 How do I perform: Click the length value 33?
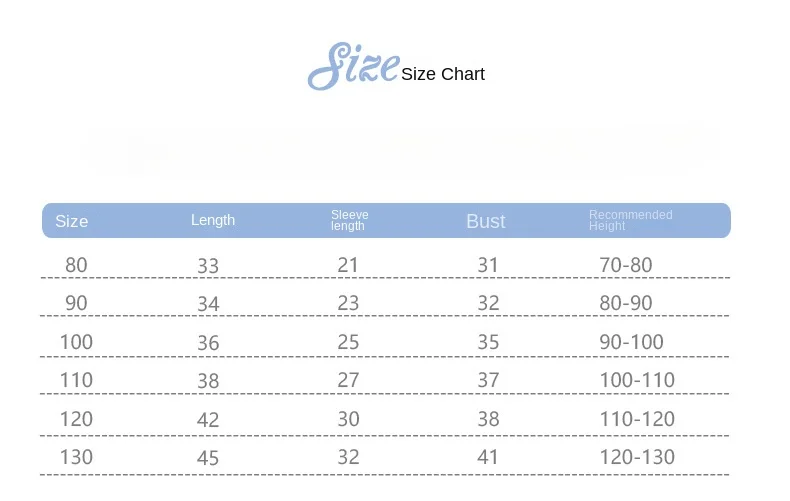(208, 266)
